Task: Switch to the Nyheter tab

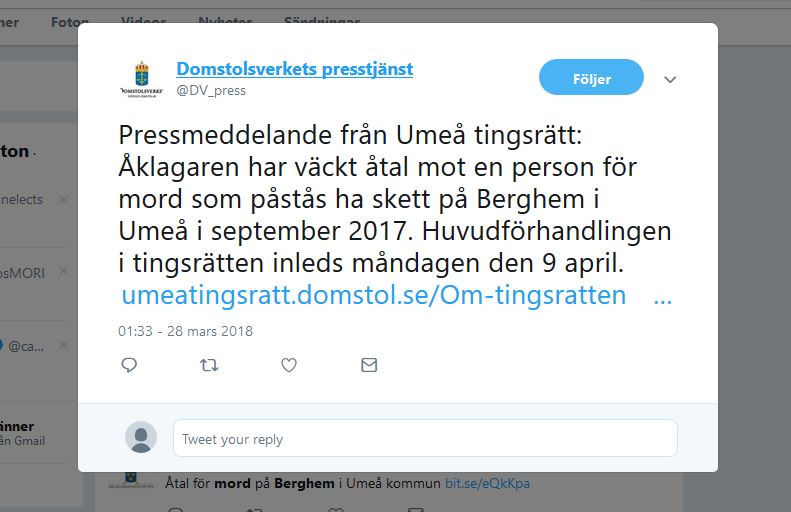Action: click(225, 20)
